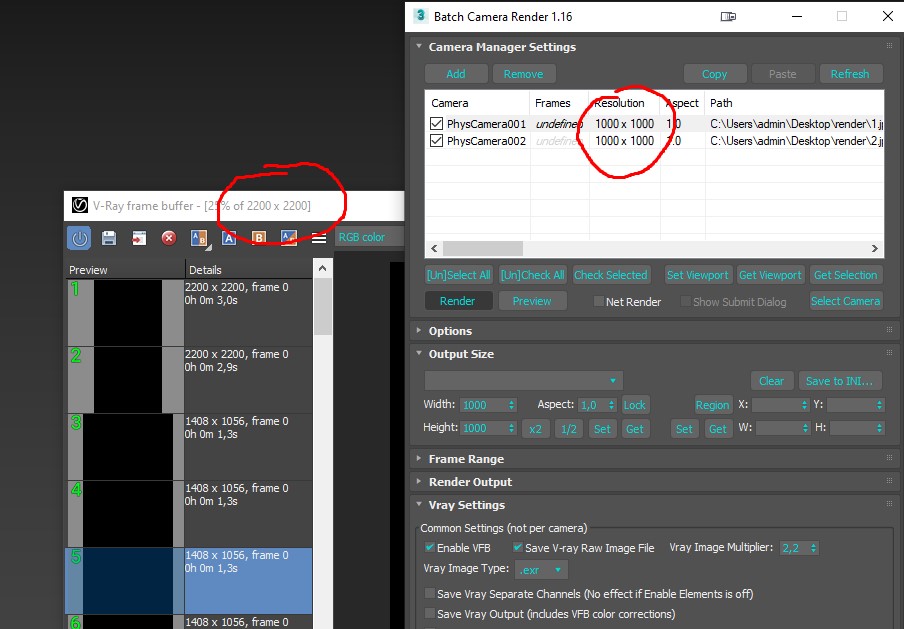This screenshot has height=629, width=904.
Task: Select history thumbnail number 1
Action: click(128, 313)
